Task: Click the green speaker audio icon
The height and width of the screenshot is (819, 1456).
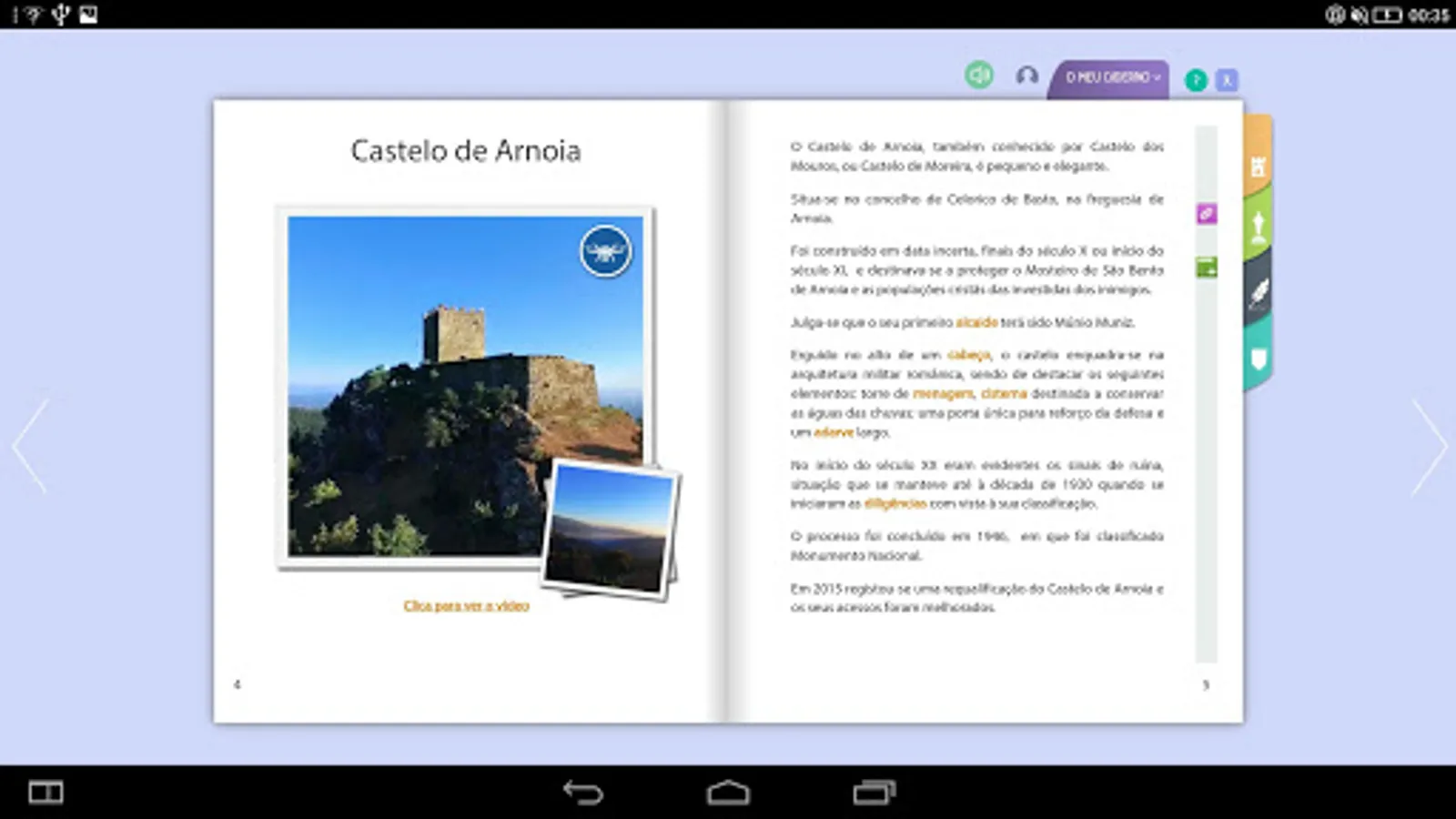Action: [979, 75]
